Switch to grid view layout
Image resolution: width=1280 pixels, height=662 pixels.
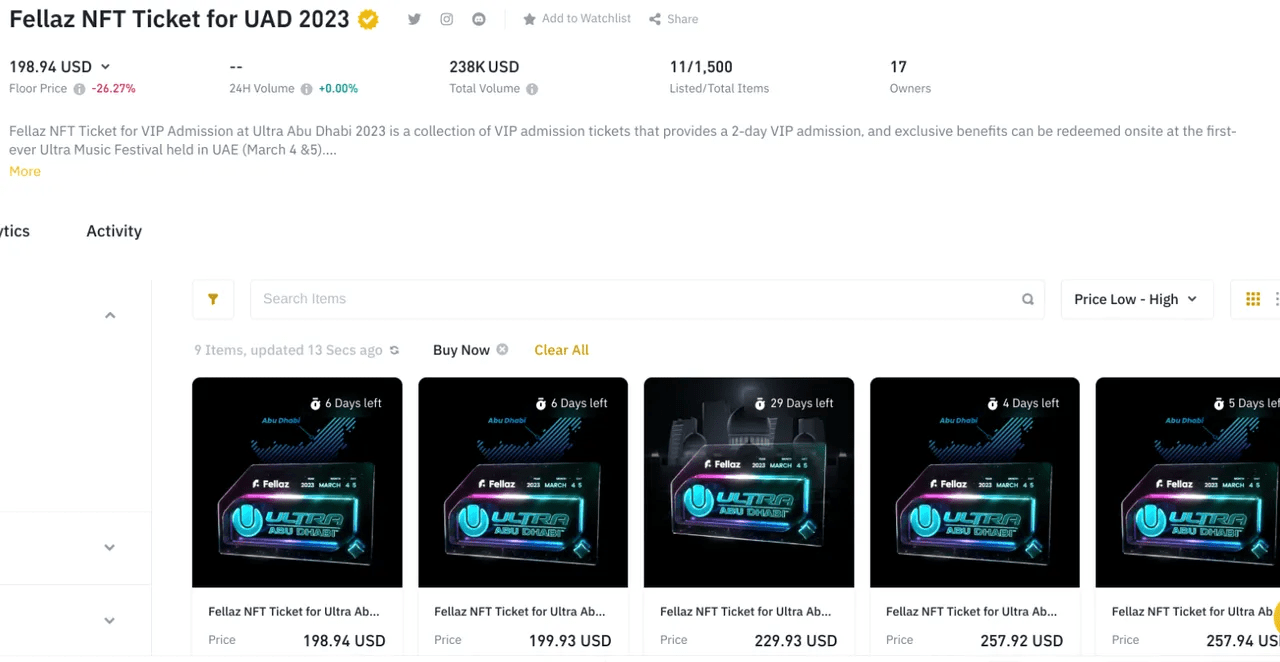point(1253,299)
